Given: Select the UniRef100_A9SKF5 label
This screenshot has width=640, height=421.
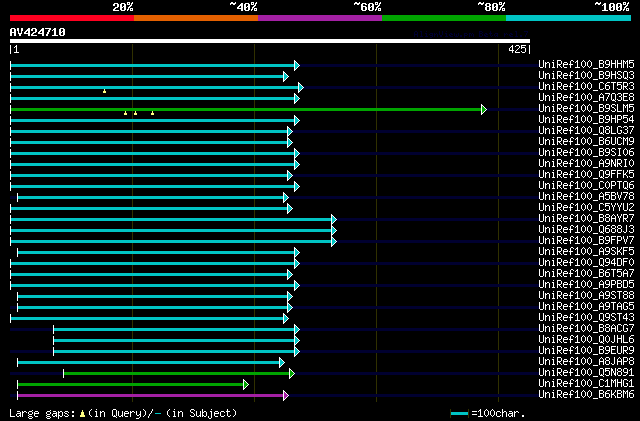Looking at the screenshot, I should click(586, 252).
